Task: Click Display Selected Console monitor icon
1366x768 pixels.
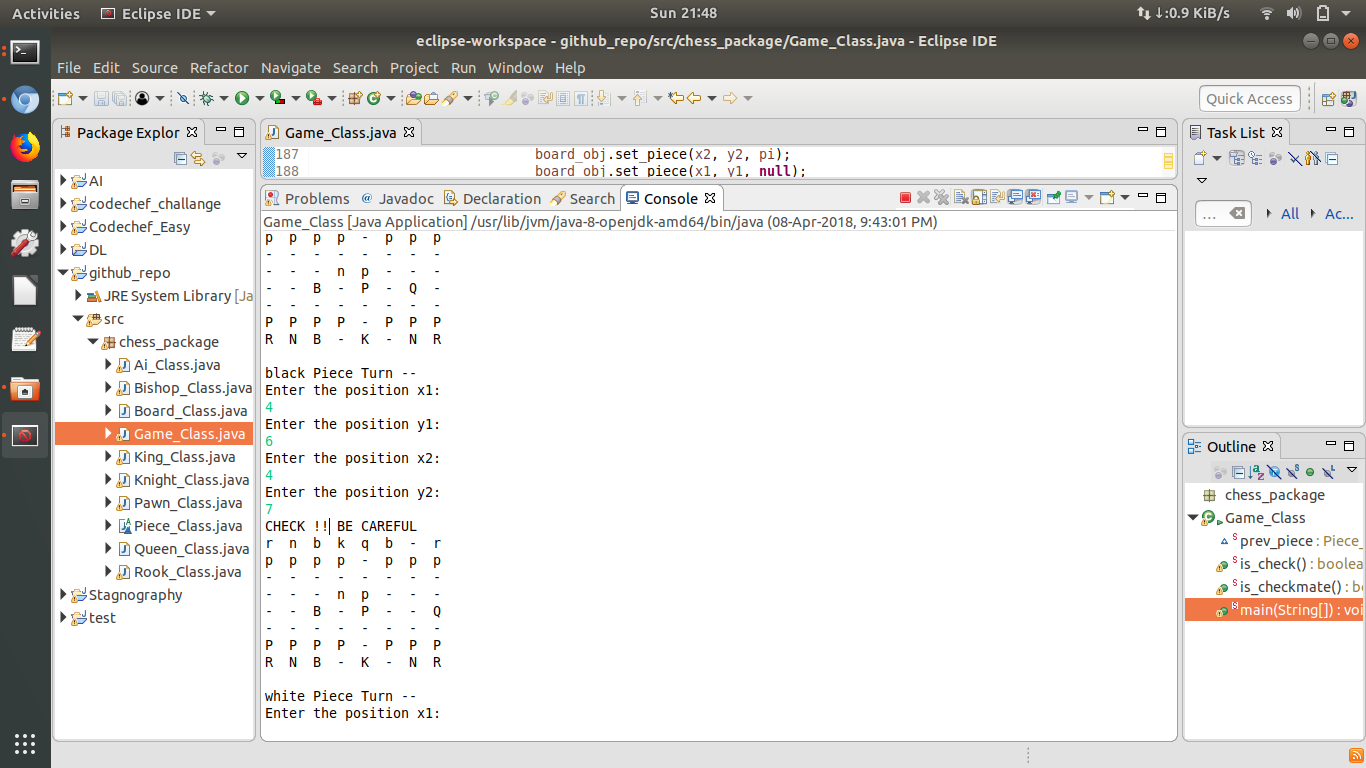Action: click(1071, 198)
